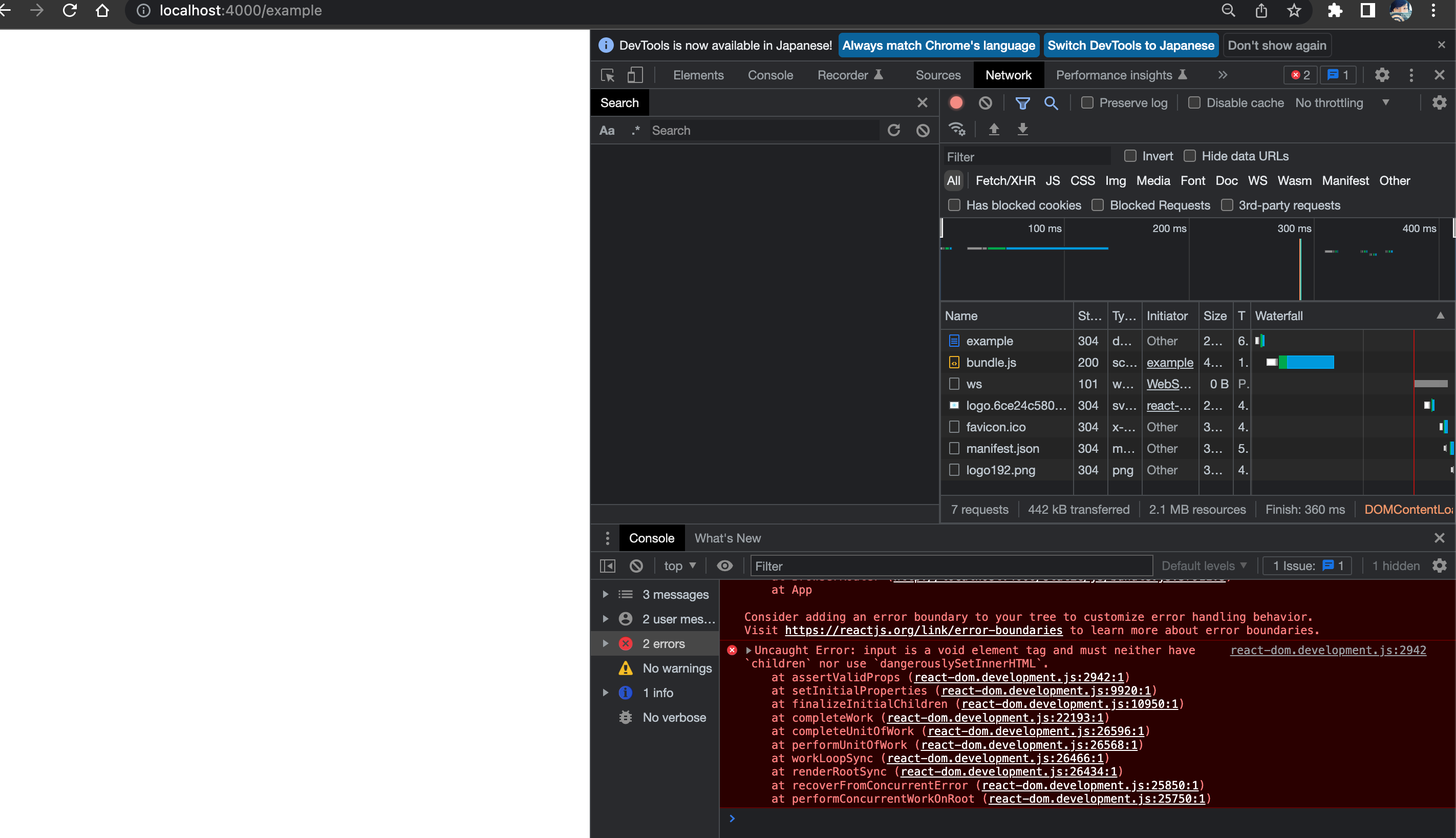Screen dimensions: 1456x838
Task: Click the network search magnifier
Action: pyautogui.click(x=1051, y=102)
